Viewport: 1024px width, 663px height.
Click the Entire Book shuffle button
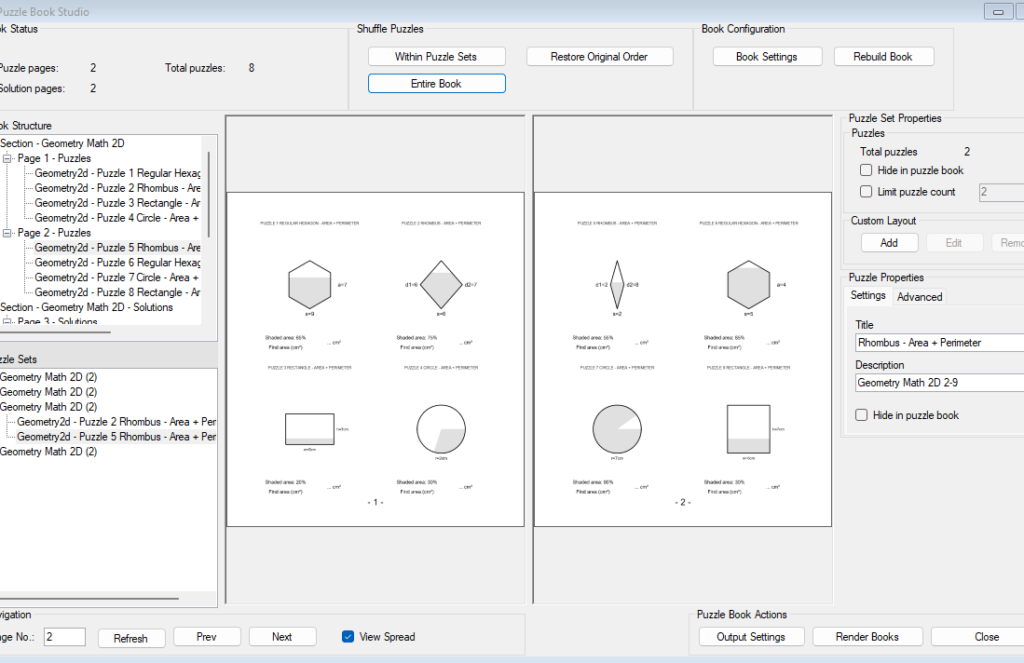[436, 84]
